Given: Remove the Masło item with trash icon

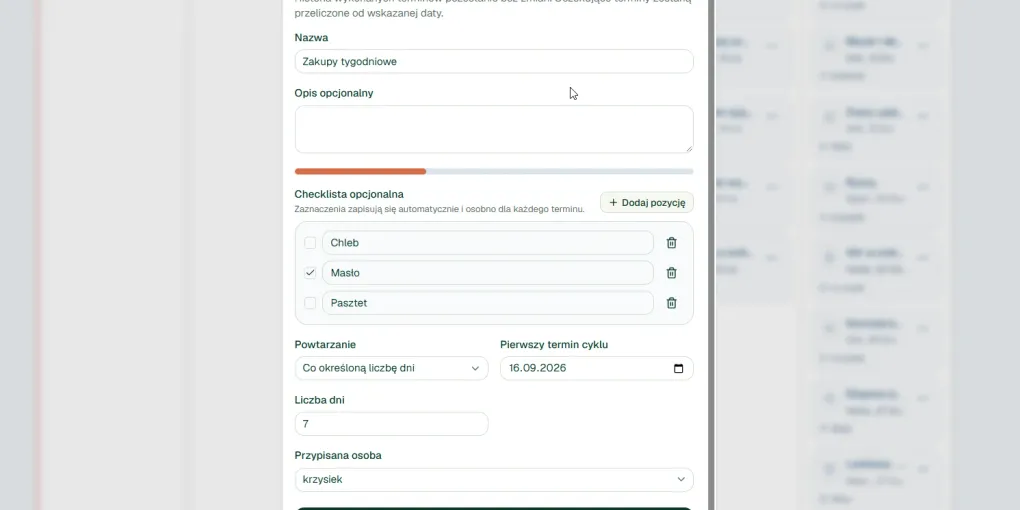Looking at the screenshot, I should tap(671, 273).
